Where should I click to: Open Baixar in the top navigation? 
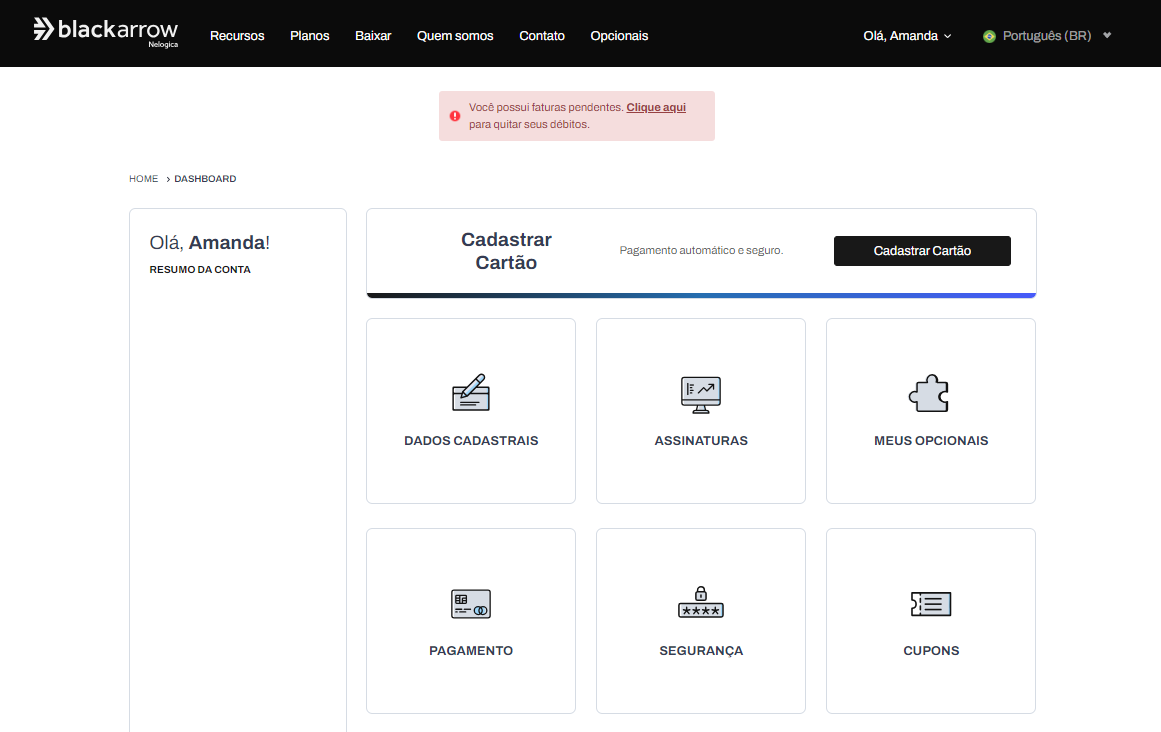(373, 36)
